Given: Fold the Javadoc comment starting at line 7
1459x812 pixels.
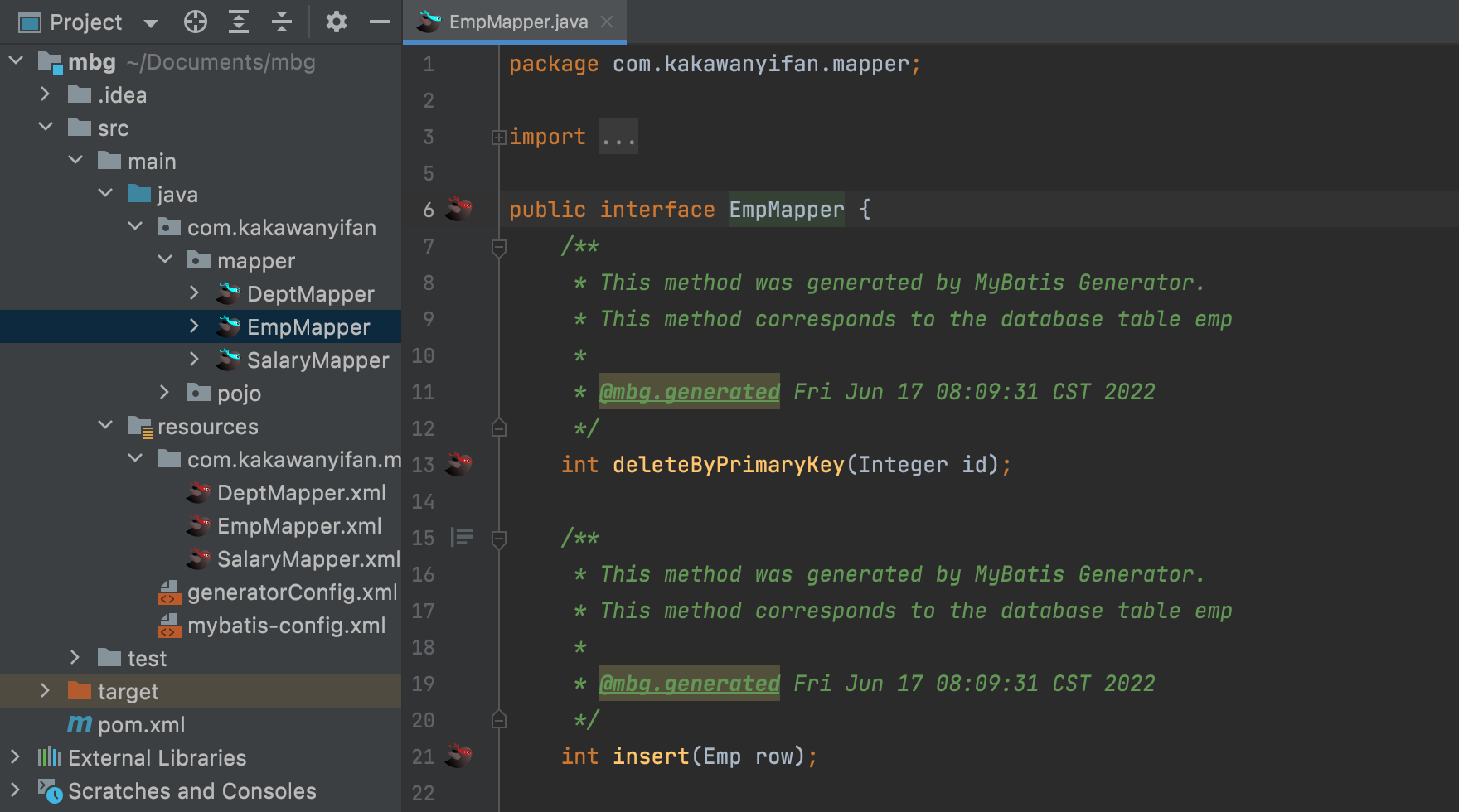Looking at the screenshot, I should click(x=499, y=247).
